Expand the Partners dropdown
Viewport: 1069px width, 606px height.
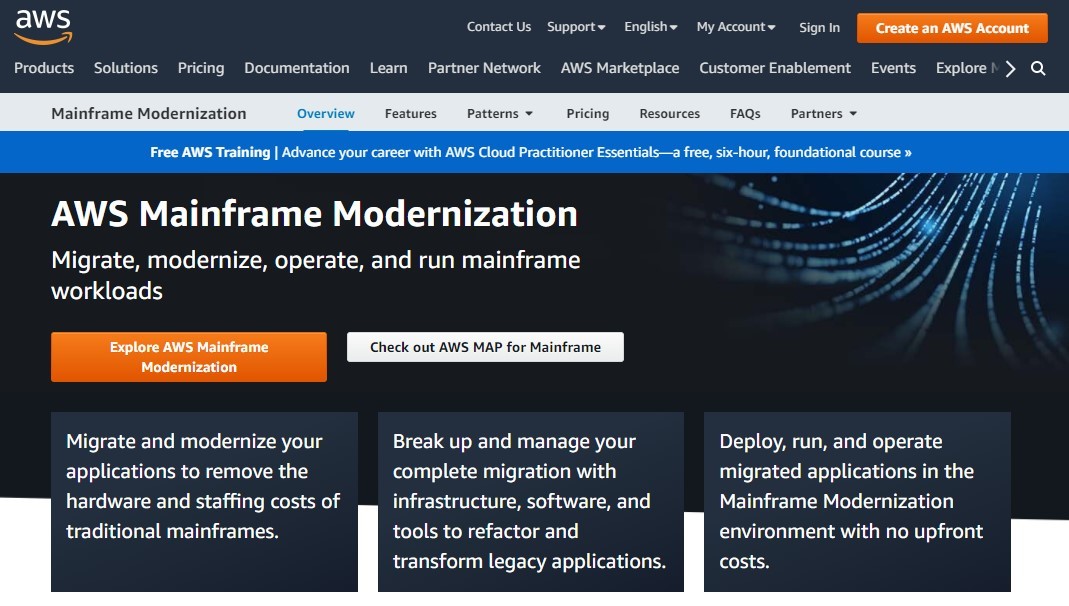click(x=824, y=114)
